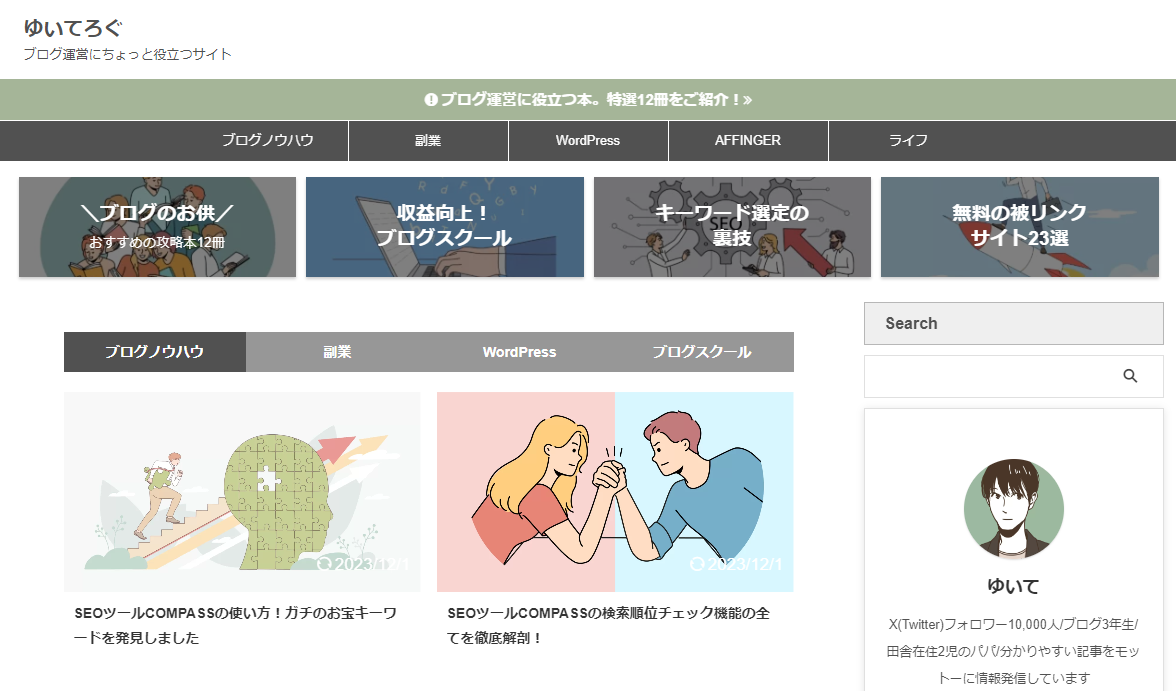1176x691 pixels.
Task: Click ゆいて's profile avatar picture
Action: [x=1013, y=509]
